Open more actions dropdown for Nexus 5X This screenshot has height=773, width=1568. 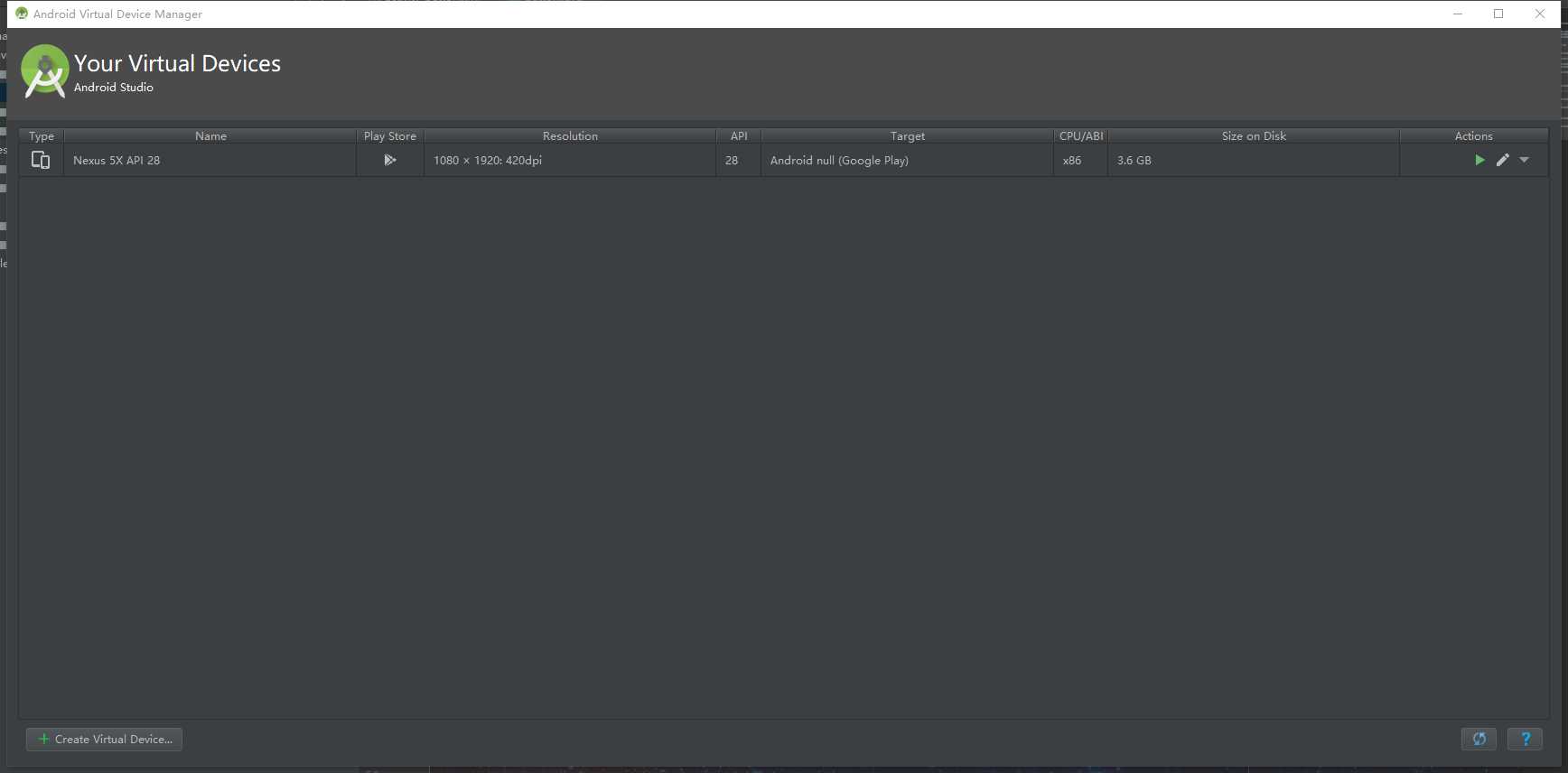(1525, 160)
